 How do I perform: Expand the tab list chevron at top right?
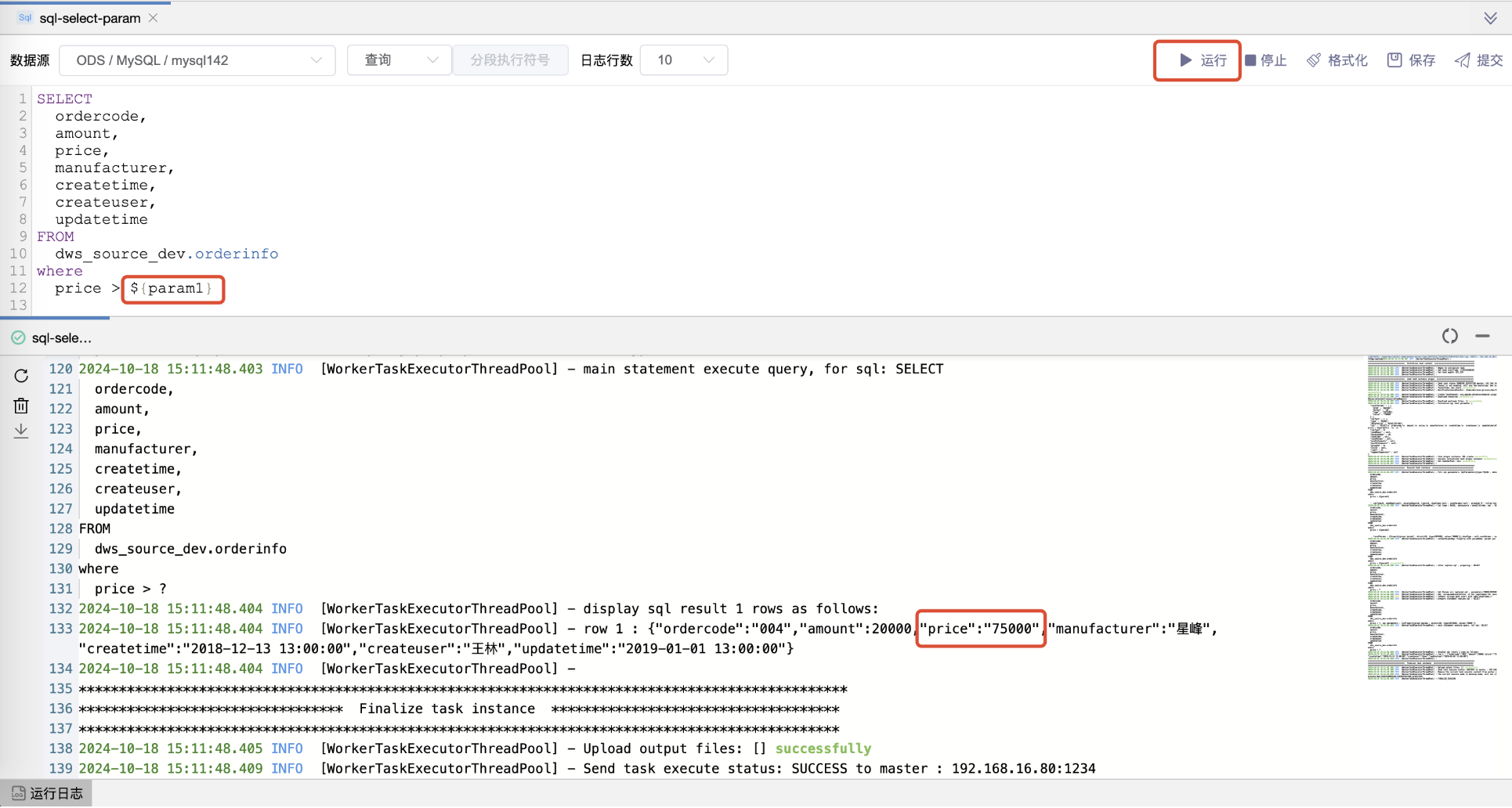pos(1490,18)
